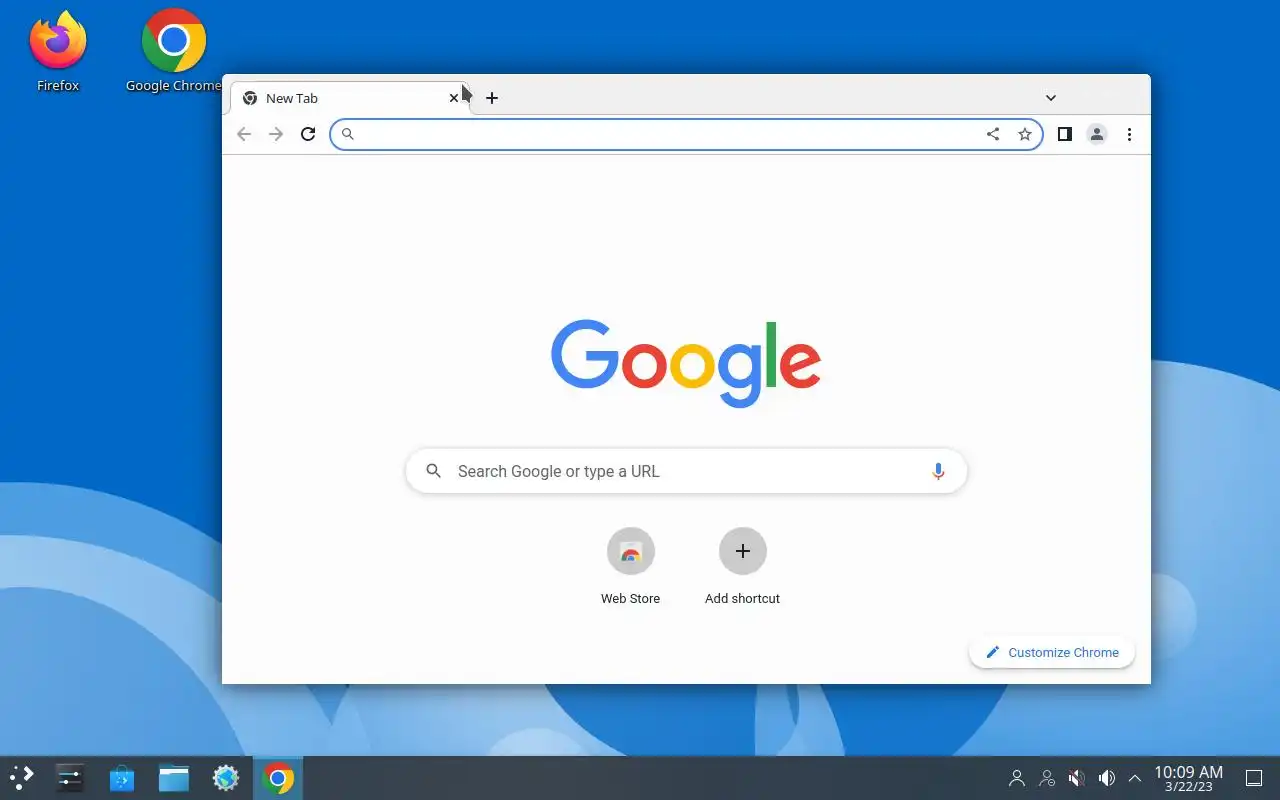Expand hidden system tray icons

click(1135, 778)
